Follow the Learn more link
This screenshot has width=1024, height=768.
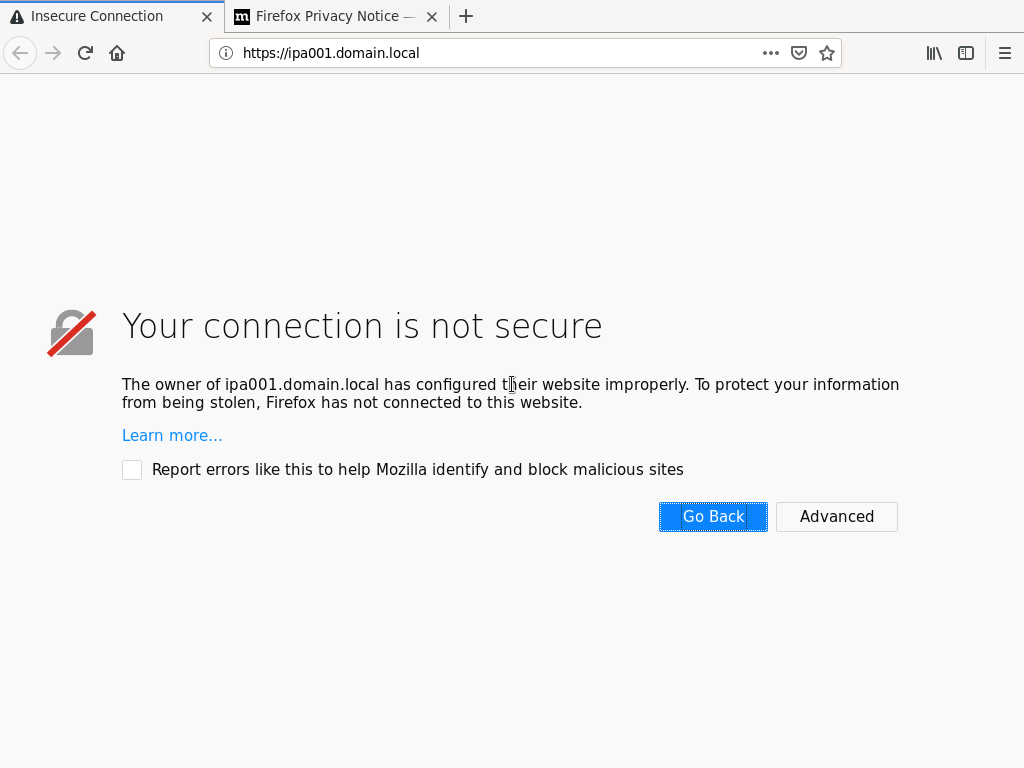point(172,436)
